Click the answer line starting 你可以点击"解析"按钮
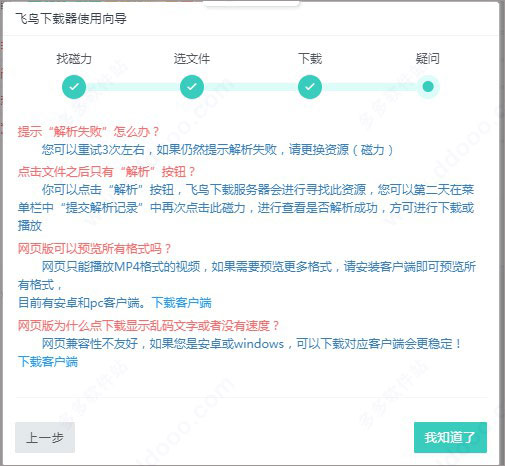 (x=258, y=190)
